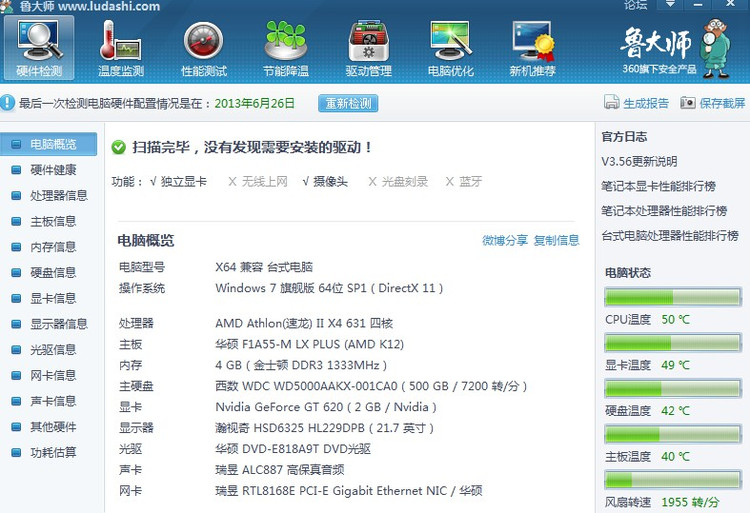This screenshot has height=513, width=750.
Task: Open the 电脑优化 computer optimization tool
Action: (x=450, y=48)
